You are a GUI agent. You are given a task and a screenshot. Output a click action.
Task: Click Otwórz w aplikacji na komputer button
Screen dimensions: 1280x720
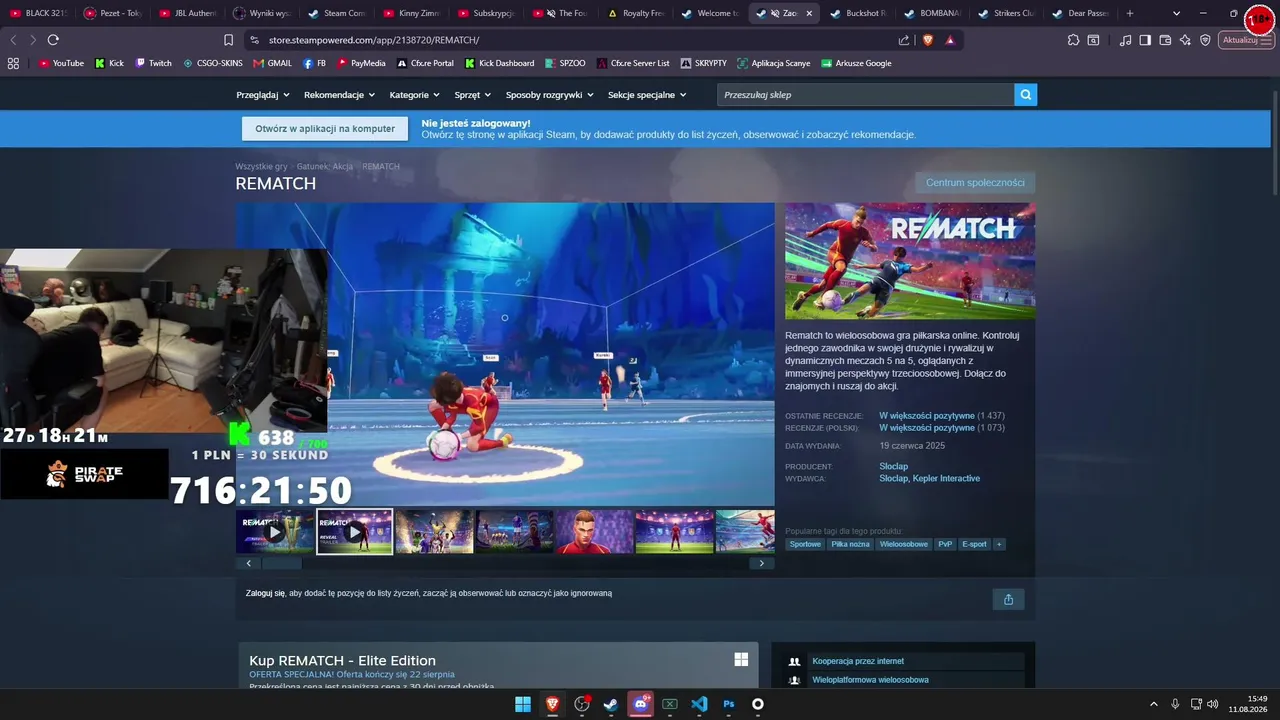(x=325, y=129)
